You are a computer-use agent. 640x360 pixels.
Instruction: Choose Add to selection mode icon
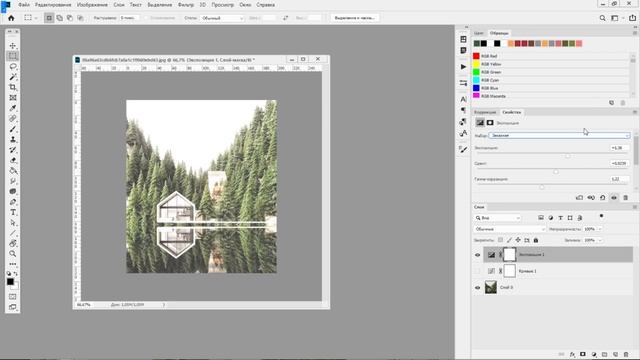click(60, 18)
